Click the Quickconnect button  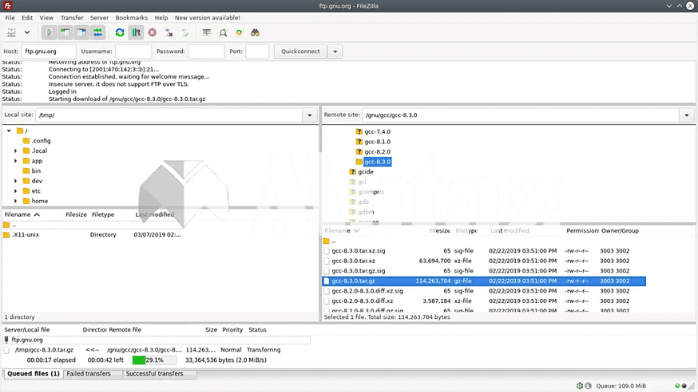pos(300,51)
